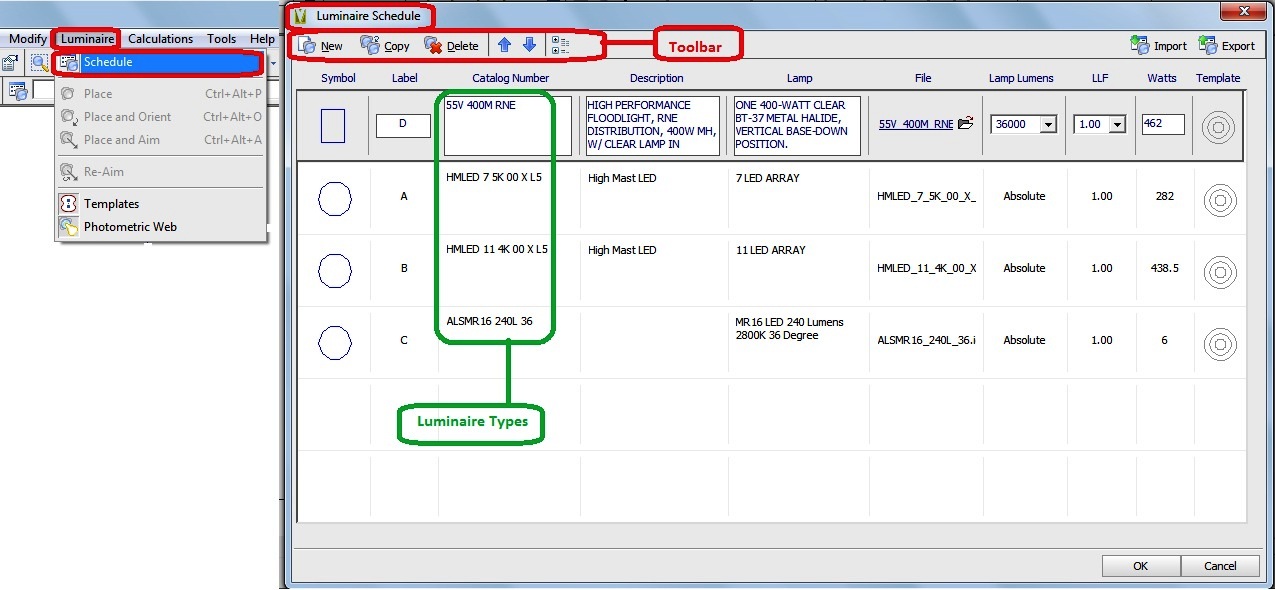Viewport: 1275px width, 590px height.
Task: Confirm the schedule with OK
Action: click(x=1139, y=565)
